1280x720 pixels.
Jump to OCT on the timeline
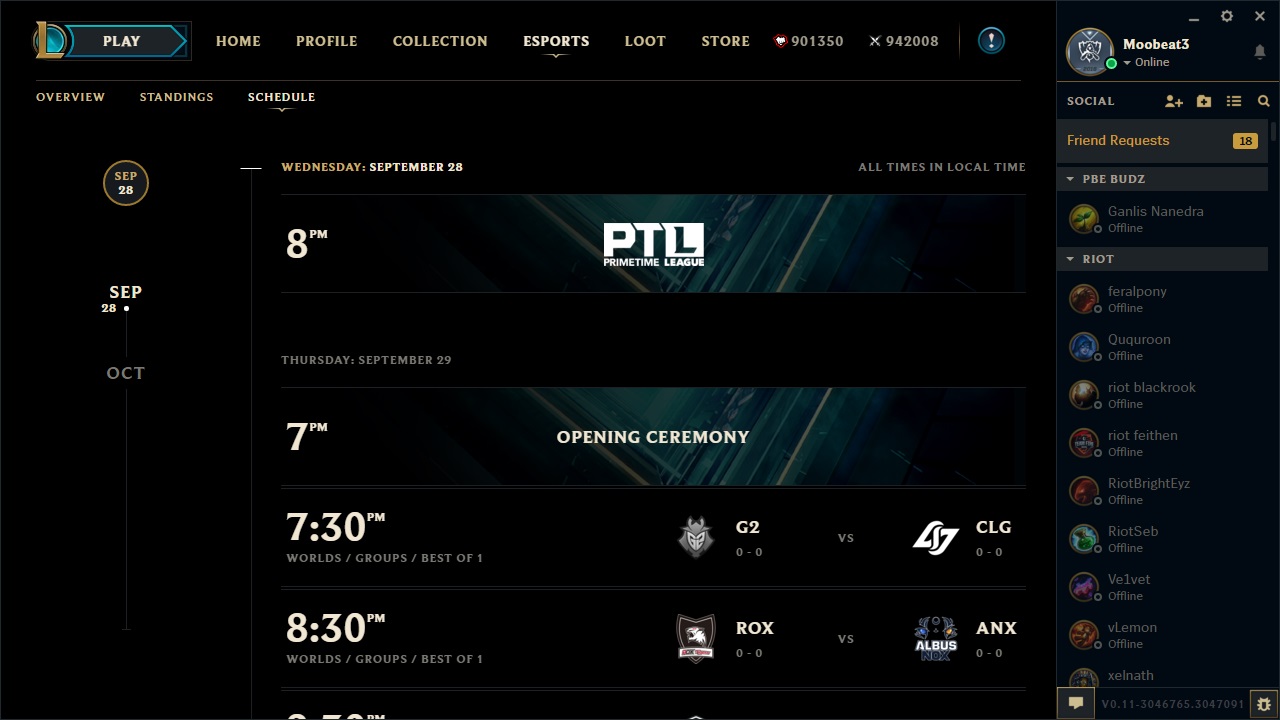point(126,373)
